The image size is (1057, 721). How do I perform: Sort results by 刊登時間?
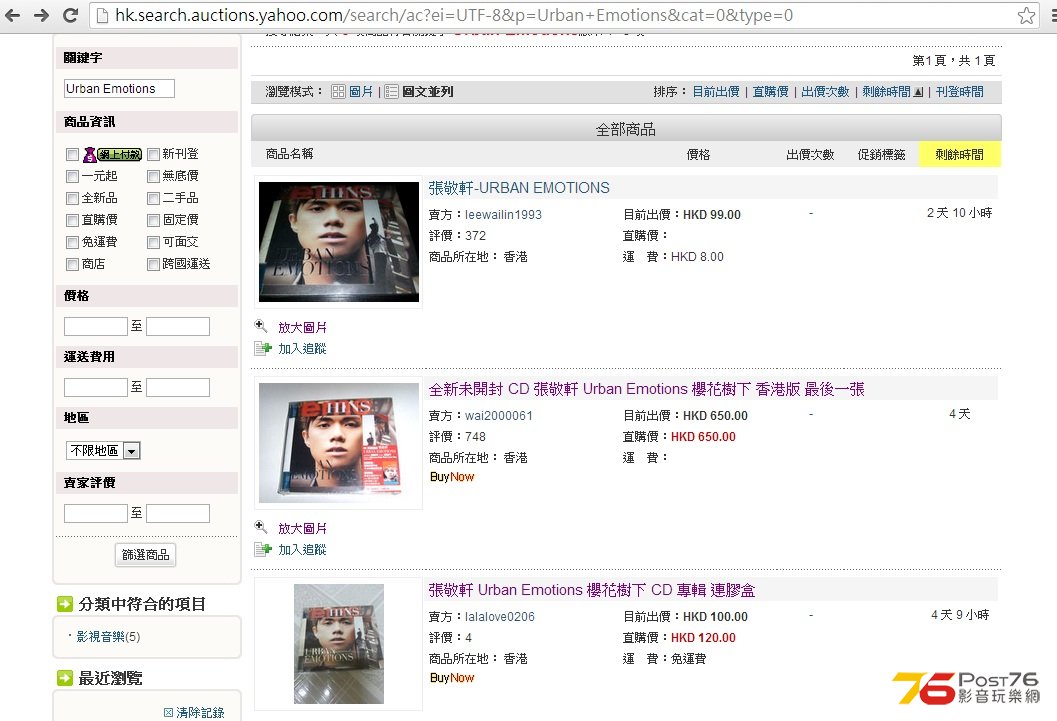click(959, 92)
